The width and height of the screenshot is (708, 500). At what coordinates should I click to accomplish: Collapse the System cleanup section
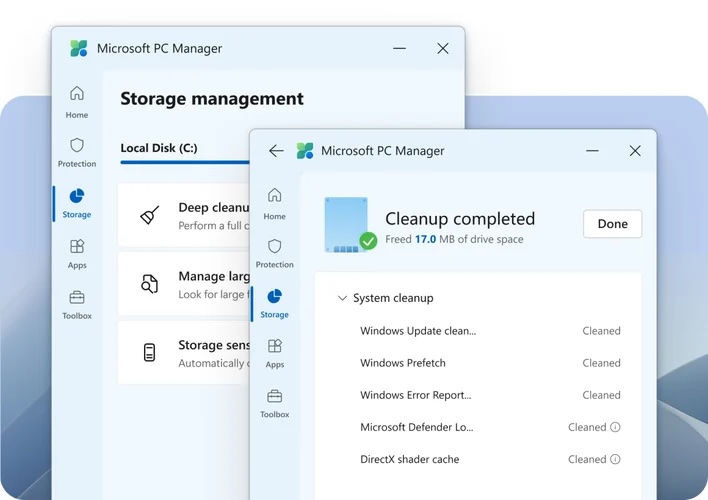342,298
